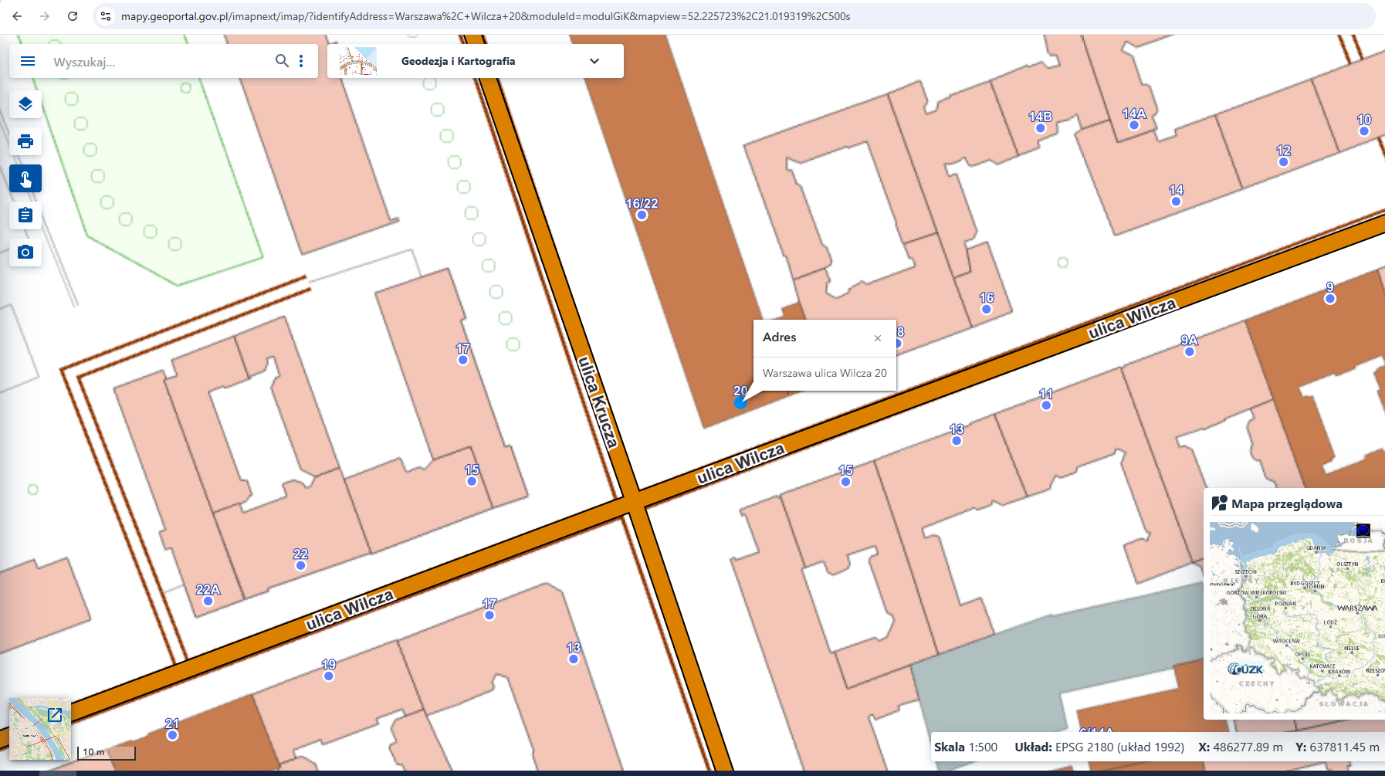Select address point 16/22 on map
Image resolution: width=1385 pixels, height=776 pixels.
[x=642, y=215]
